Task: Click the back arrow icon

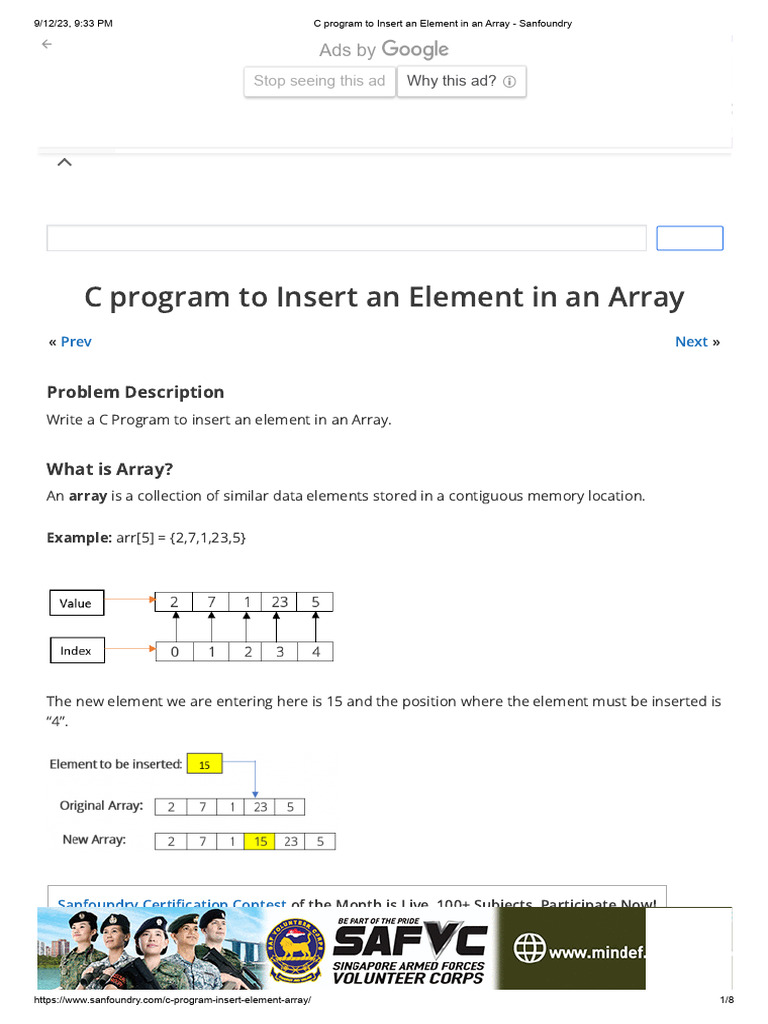Action: pos(46,45)
